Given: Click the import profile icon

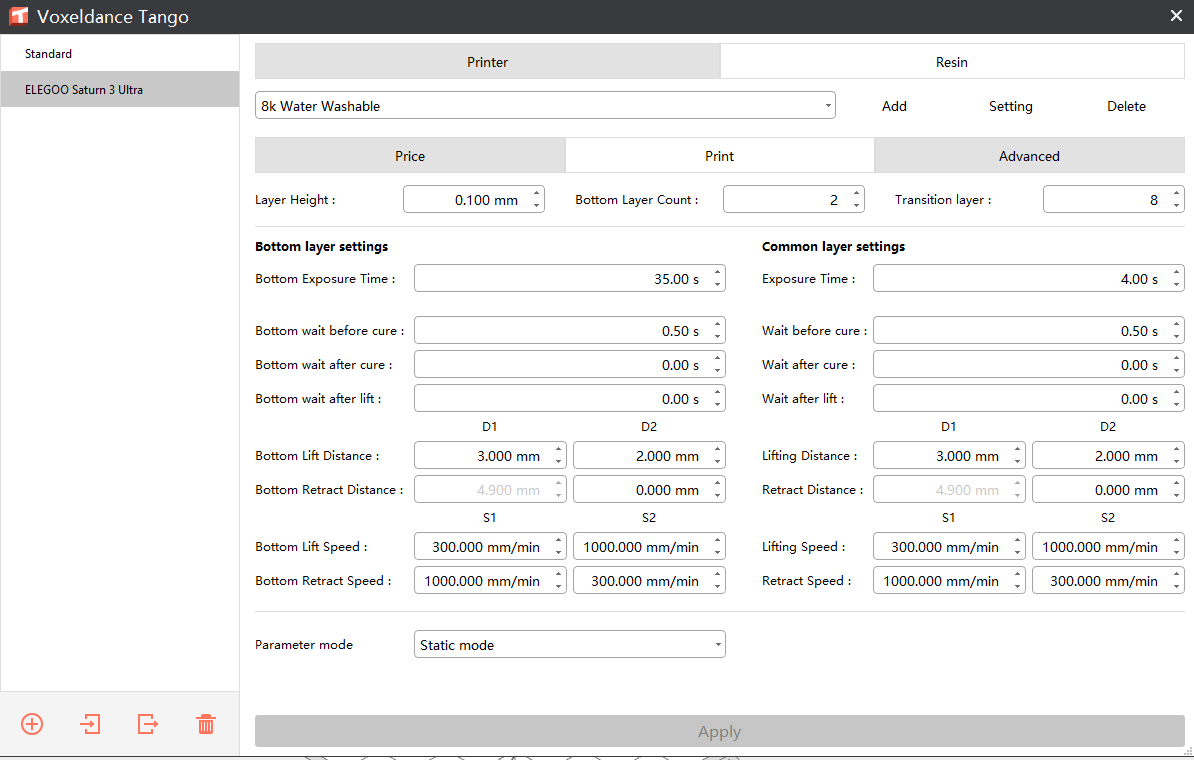Looking at the screenshot, I should pos(90,723).
